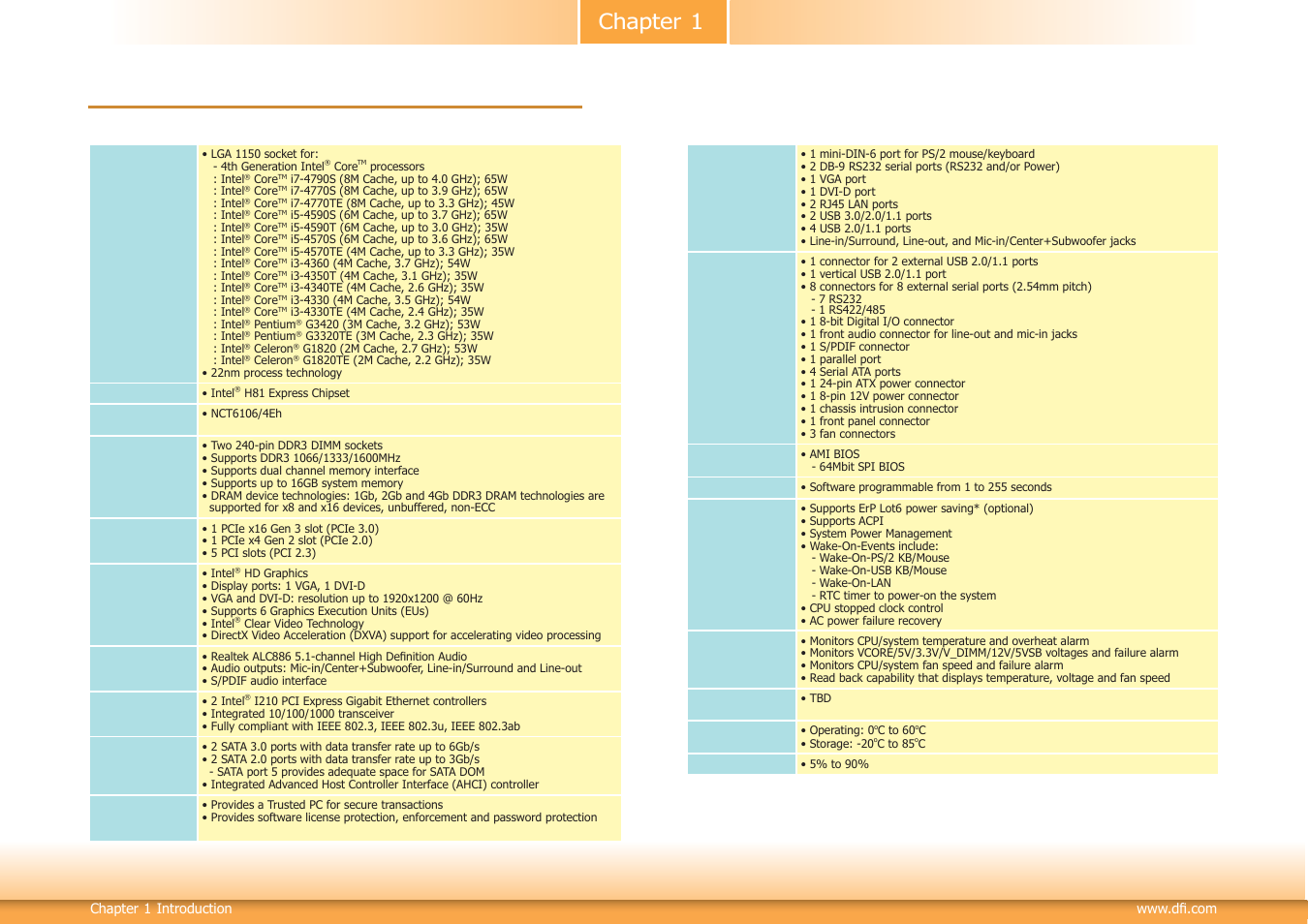1308x924 pixels.
Task: Click the '5 PCI slots (PCI 2.3)' line
Action: pyautogui.click(x=259, y=553)
